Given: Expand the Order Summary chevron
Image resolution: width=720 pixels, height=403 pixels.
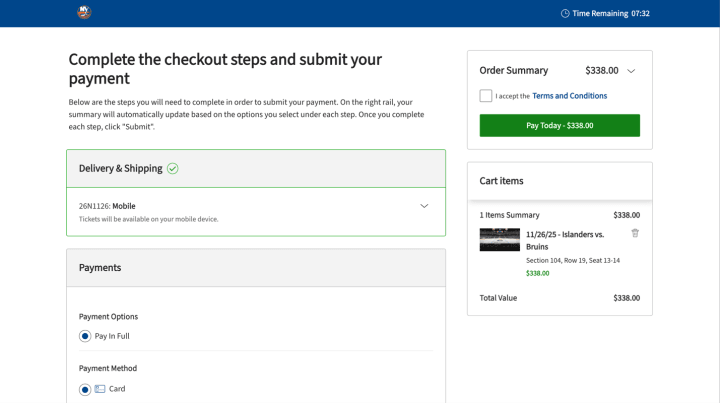Looking at the screenshot, I should point(631,71).
